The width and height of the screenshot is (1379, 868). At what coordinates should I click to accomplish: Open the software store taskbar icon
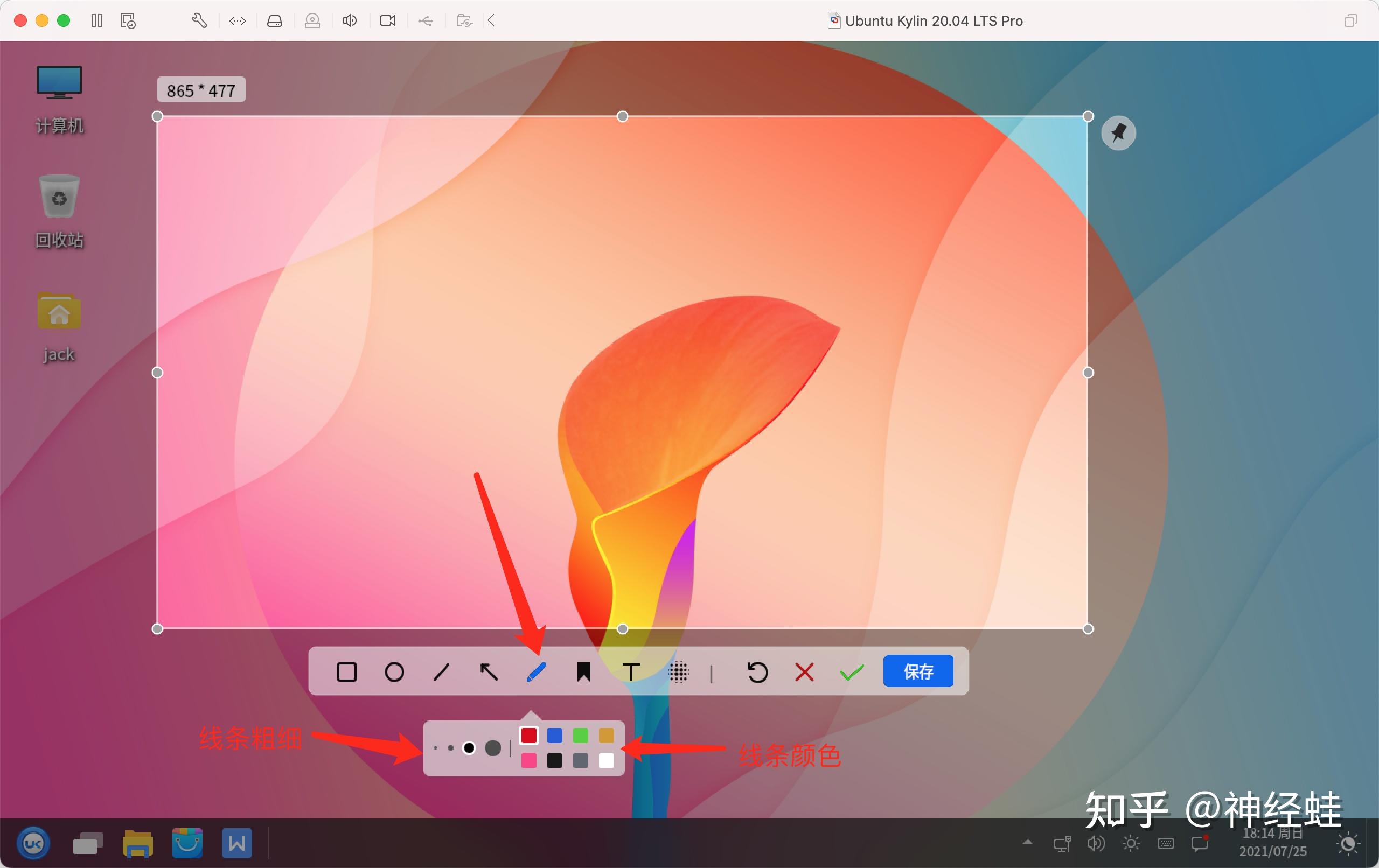(x=187, y=843)
